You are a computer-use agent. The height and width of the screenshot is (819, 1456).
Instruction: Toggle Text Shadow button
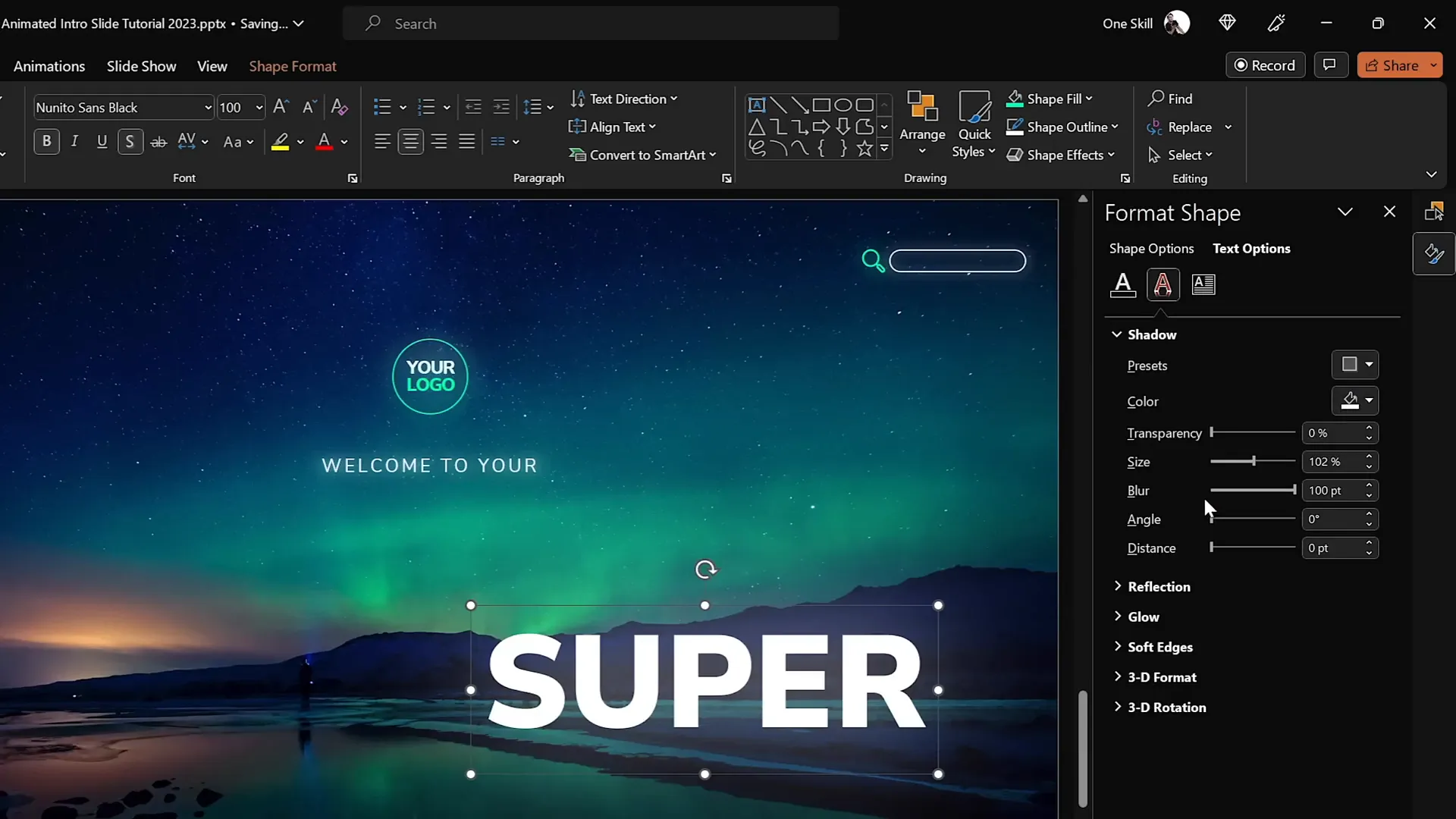tap(130, 141)
